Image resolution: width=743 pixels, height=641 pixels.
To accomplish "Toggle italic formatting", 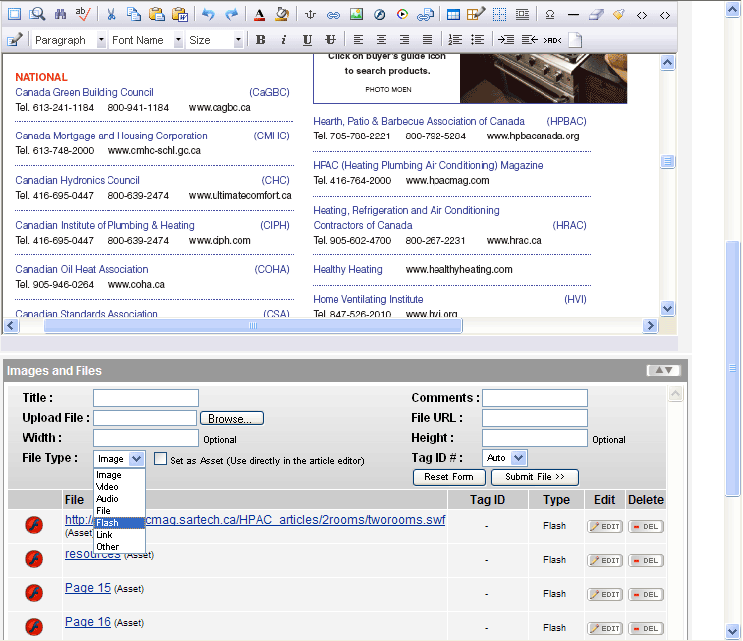I will [x=284, y=40].
